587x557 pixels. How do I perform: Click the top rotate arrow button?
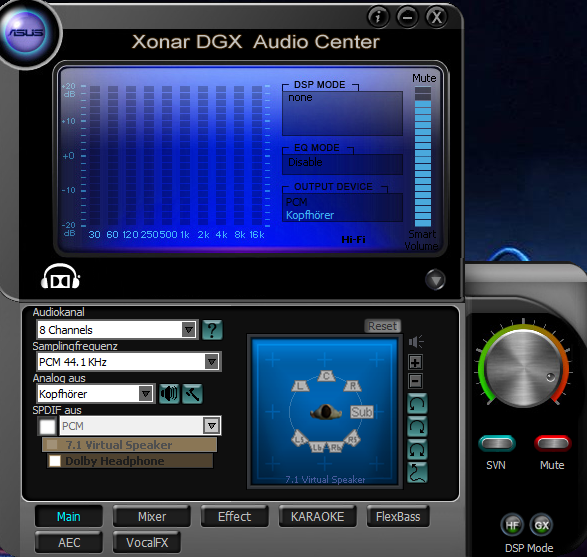point(417,404)
